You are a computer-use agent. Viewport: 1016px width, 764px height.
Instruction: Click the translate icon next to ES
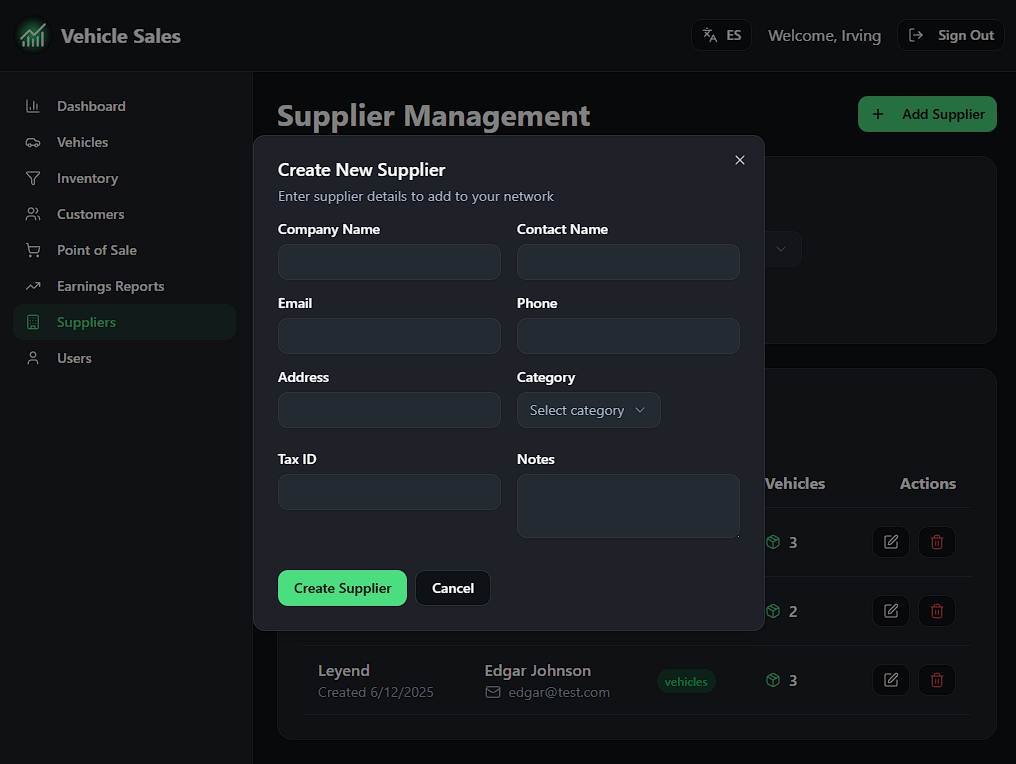click(x=710, y=35)
